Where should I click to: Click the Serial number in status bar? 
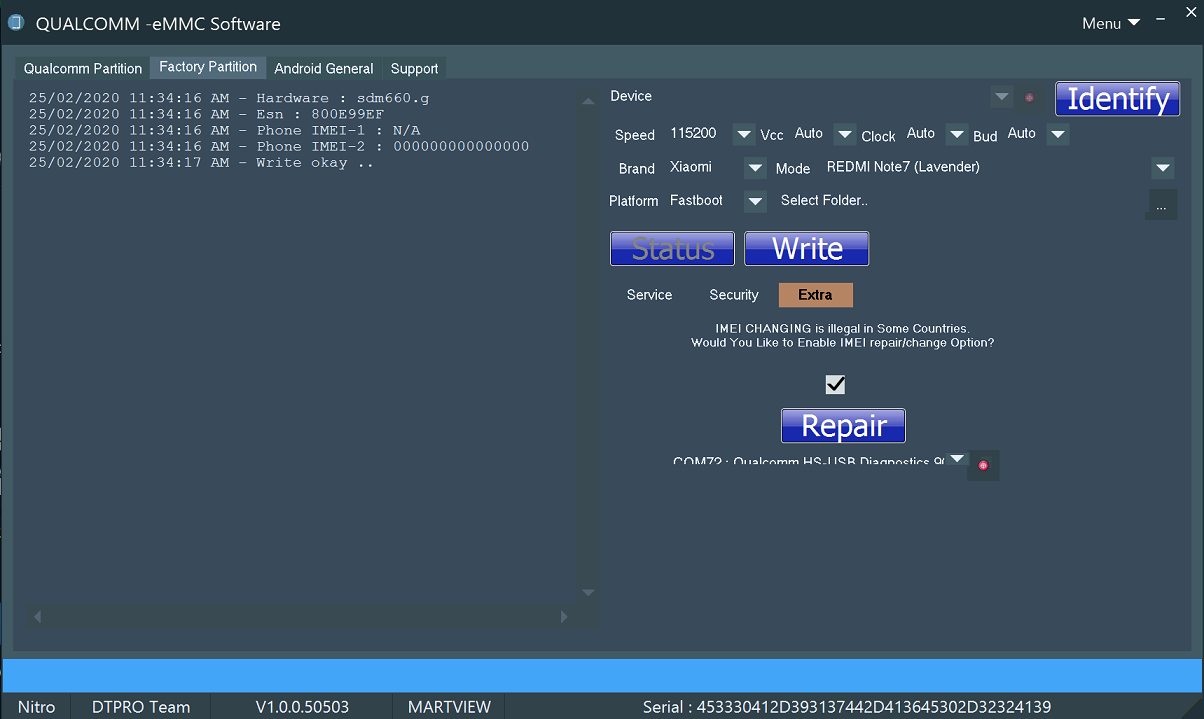click(x=847, y=707)
